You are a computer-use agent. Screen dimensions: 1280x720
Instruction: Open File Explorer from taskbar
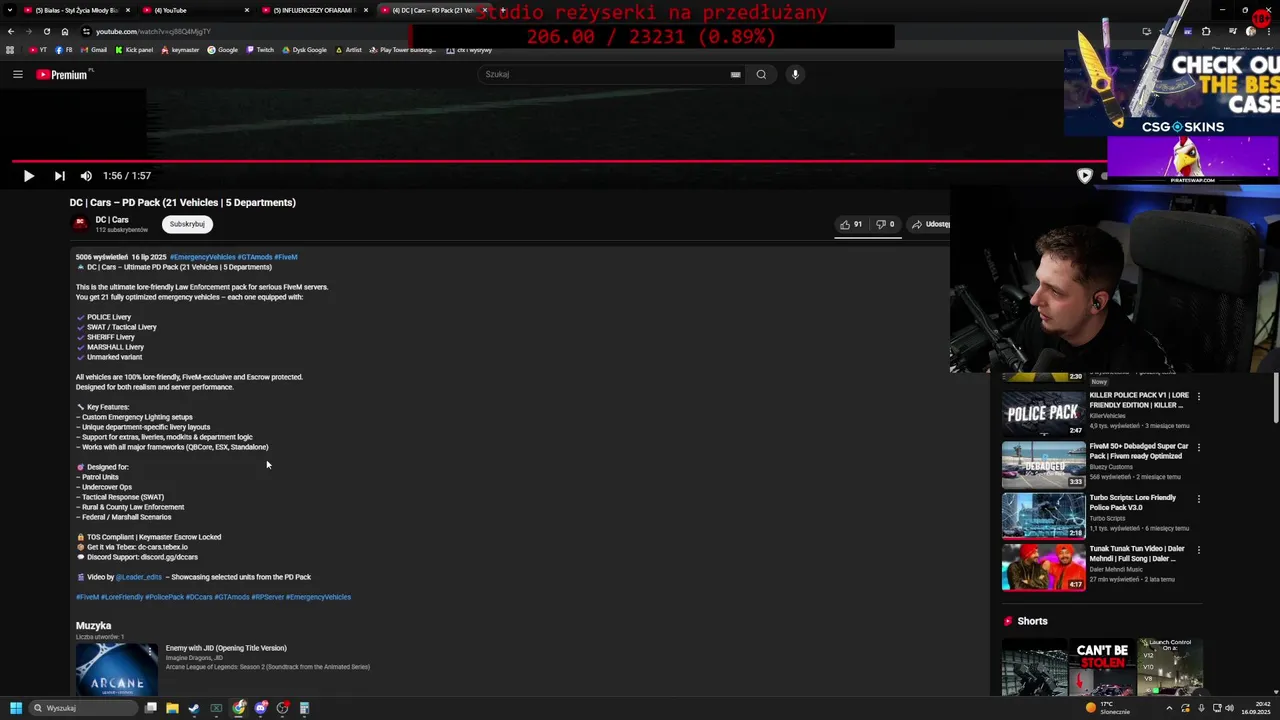click(x=172, y=708)
